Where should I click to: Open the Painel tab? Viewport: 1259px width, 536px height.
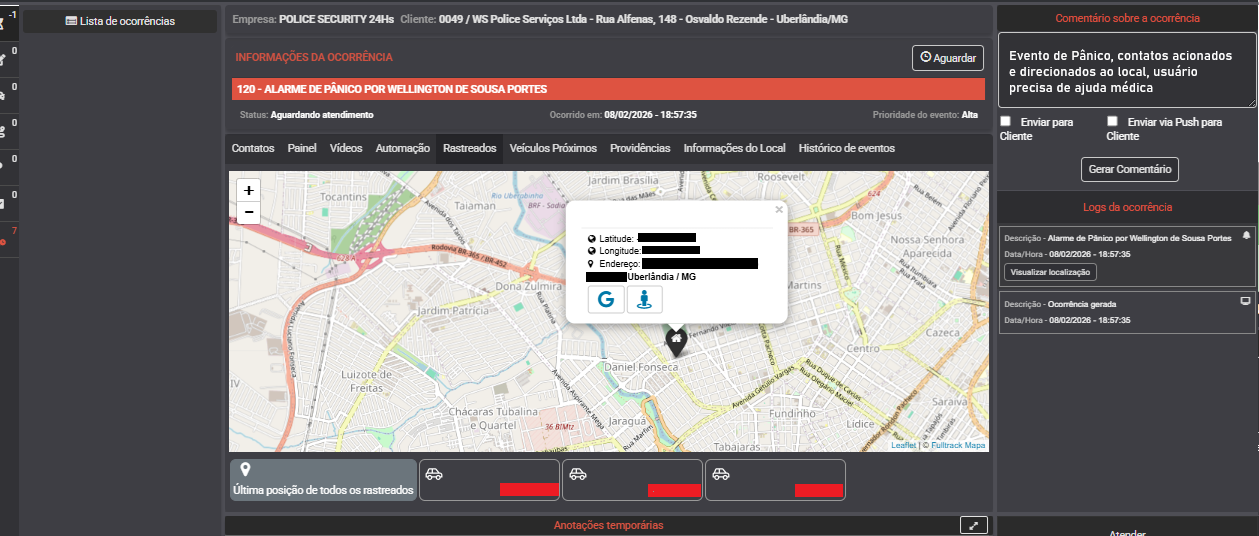click(302, 148)
